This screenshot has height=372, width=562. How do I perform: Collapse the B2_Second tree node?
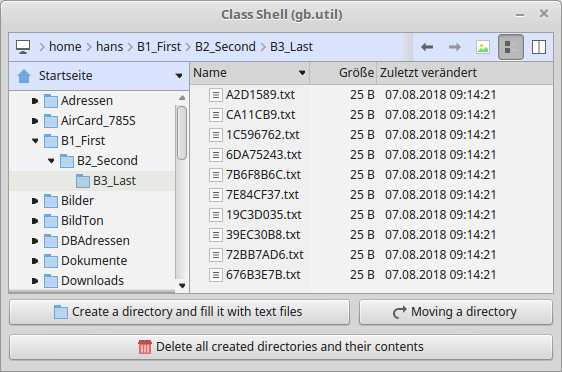tap(51, 161)
